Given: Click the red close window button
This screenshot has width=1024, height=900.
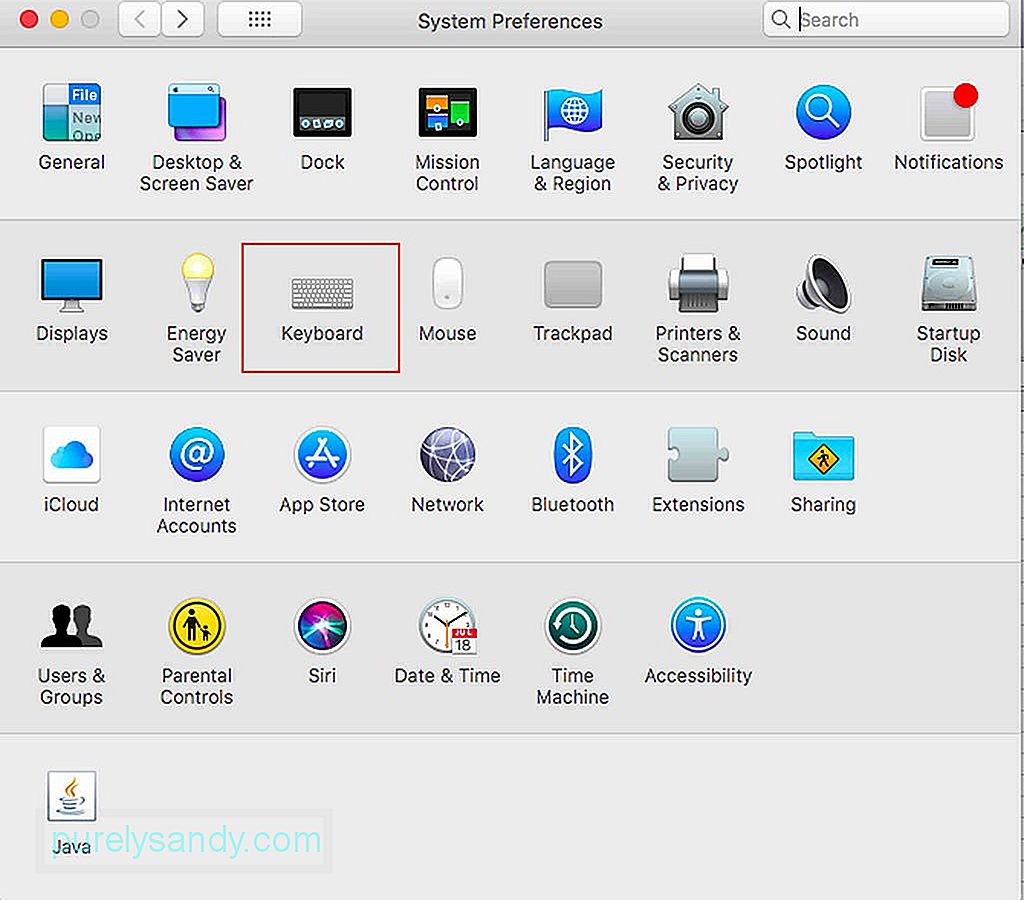Looking at the screenshot, I should [x=29, y=20].
